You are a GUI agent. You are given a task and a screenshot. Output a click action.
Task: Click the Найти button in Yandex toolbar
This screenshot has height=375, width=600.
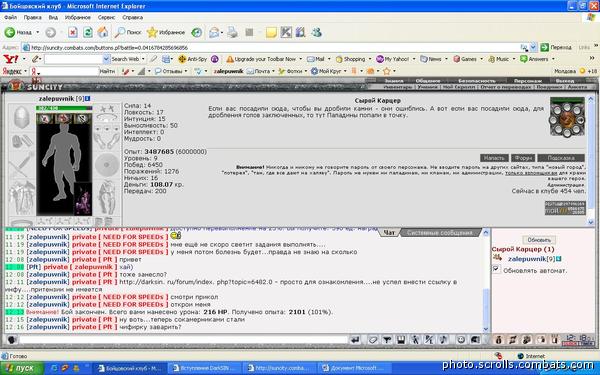tap(108, 71)
